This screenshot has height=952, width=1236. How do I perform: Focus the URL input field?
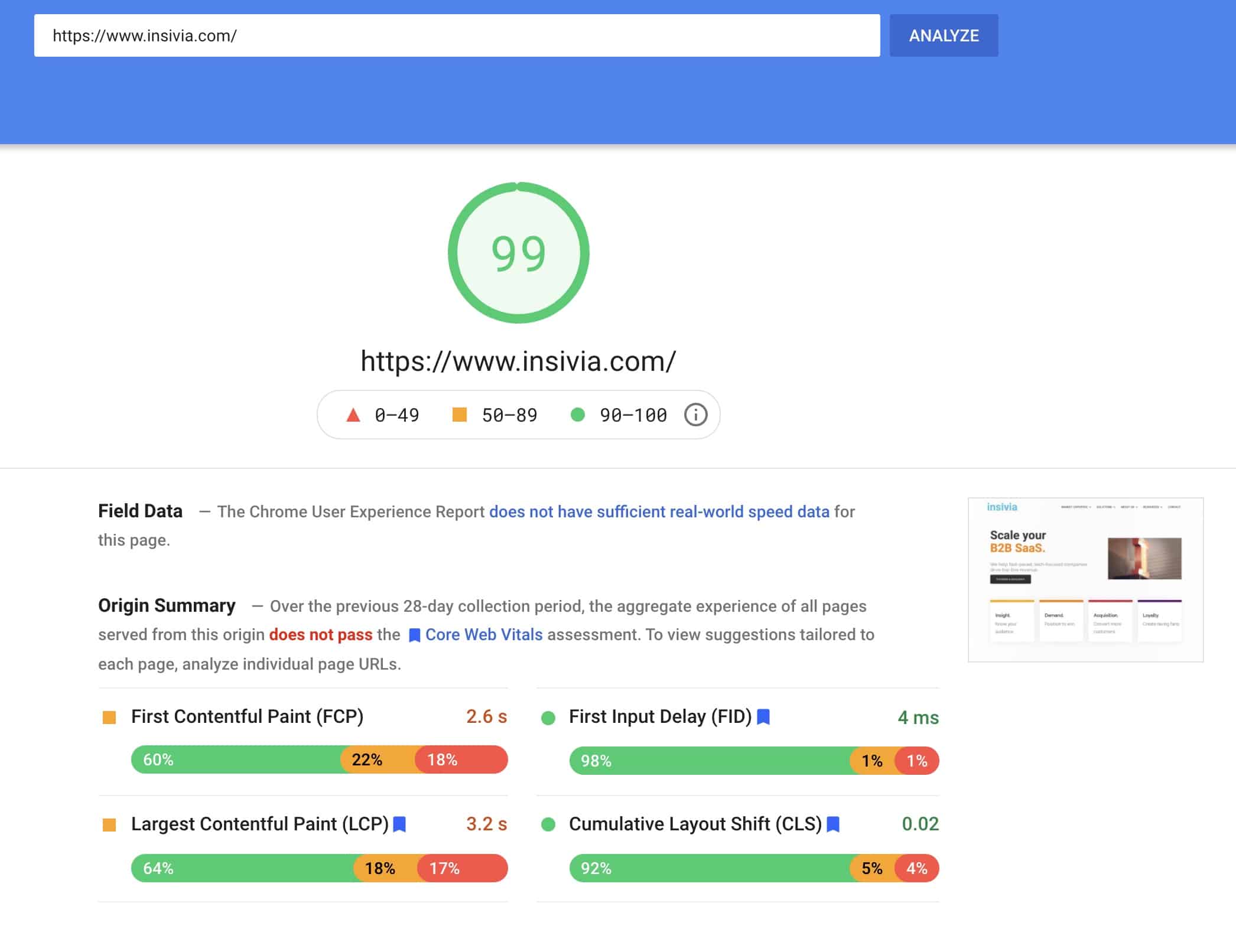[457, 35]
